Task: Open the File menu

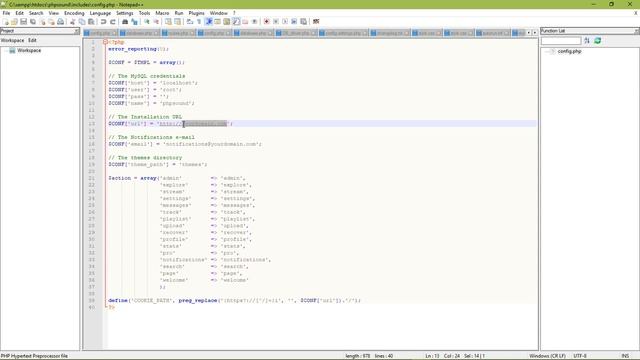Action: point(6,13)
